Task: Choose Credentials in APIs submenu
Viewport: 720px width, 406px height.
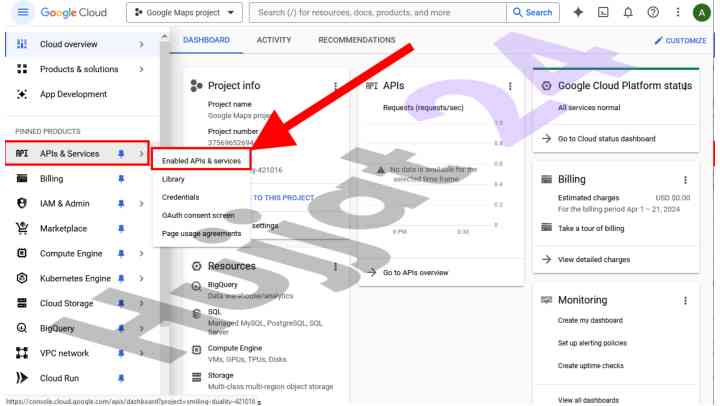Action: pyautogui.click(x=180, y=197)
